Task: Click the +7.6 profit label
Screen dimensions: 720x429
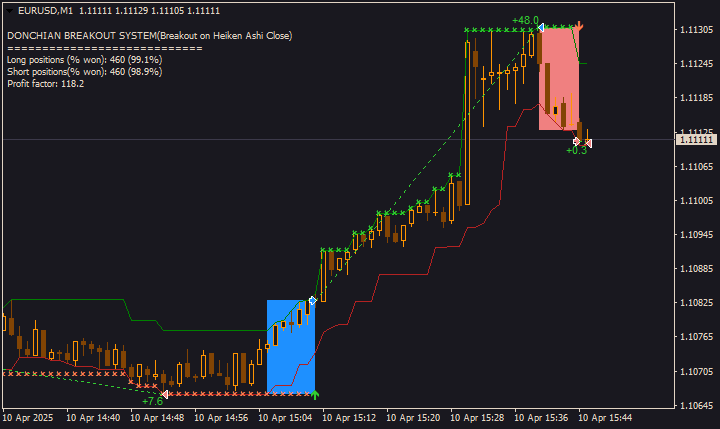Action: pos(152,401)
